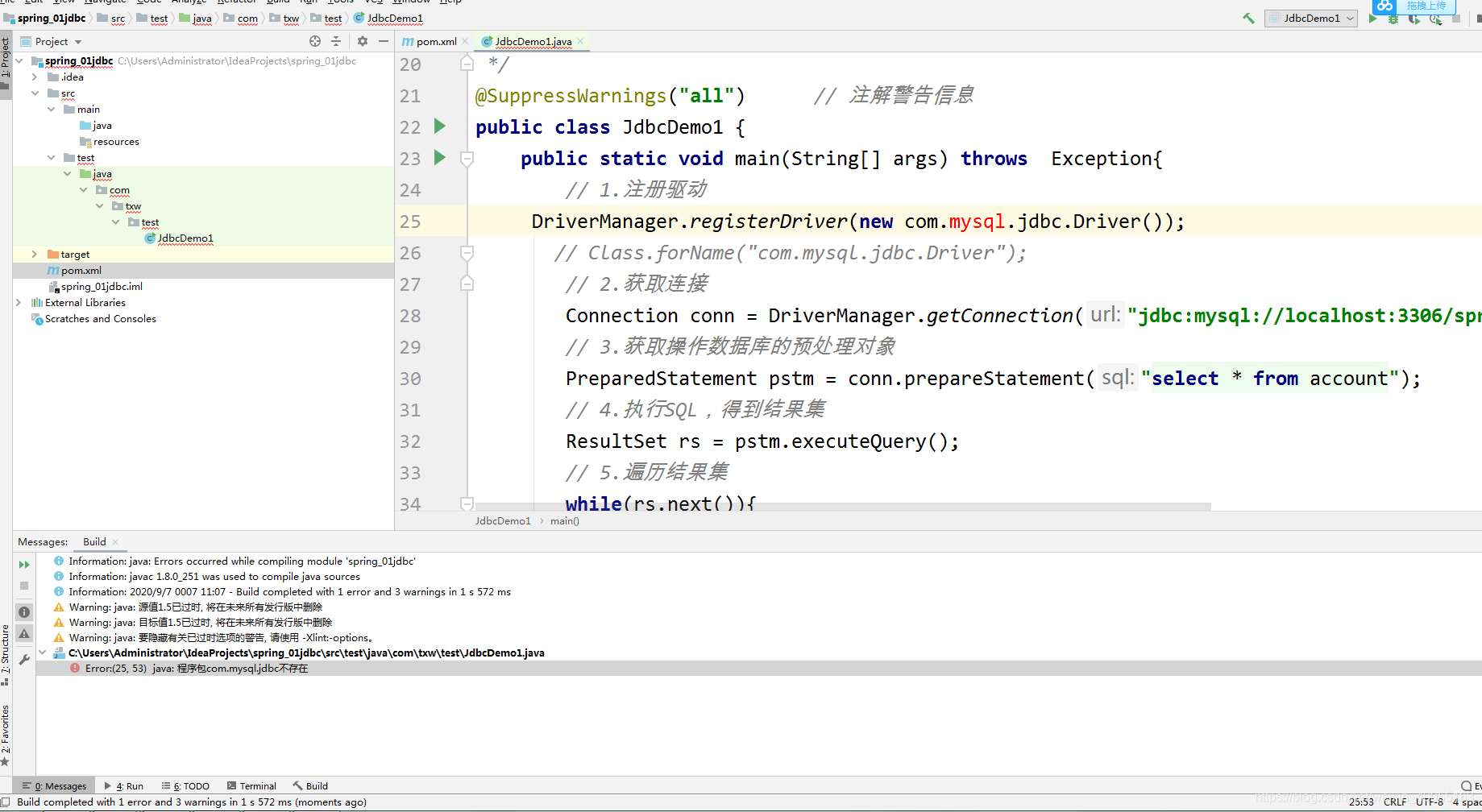Collapse the com package node
1482x812 pixels.
click(x=83, y=190)
